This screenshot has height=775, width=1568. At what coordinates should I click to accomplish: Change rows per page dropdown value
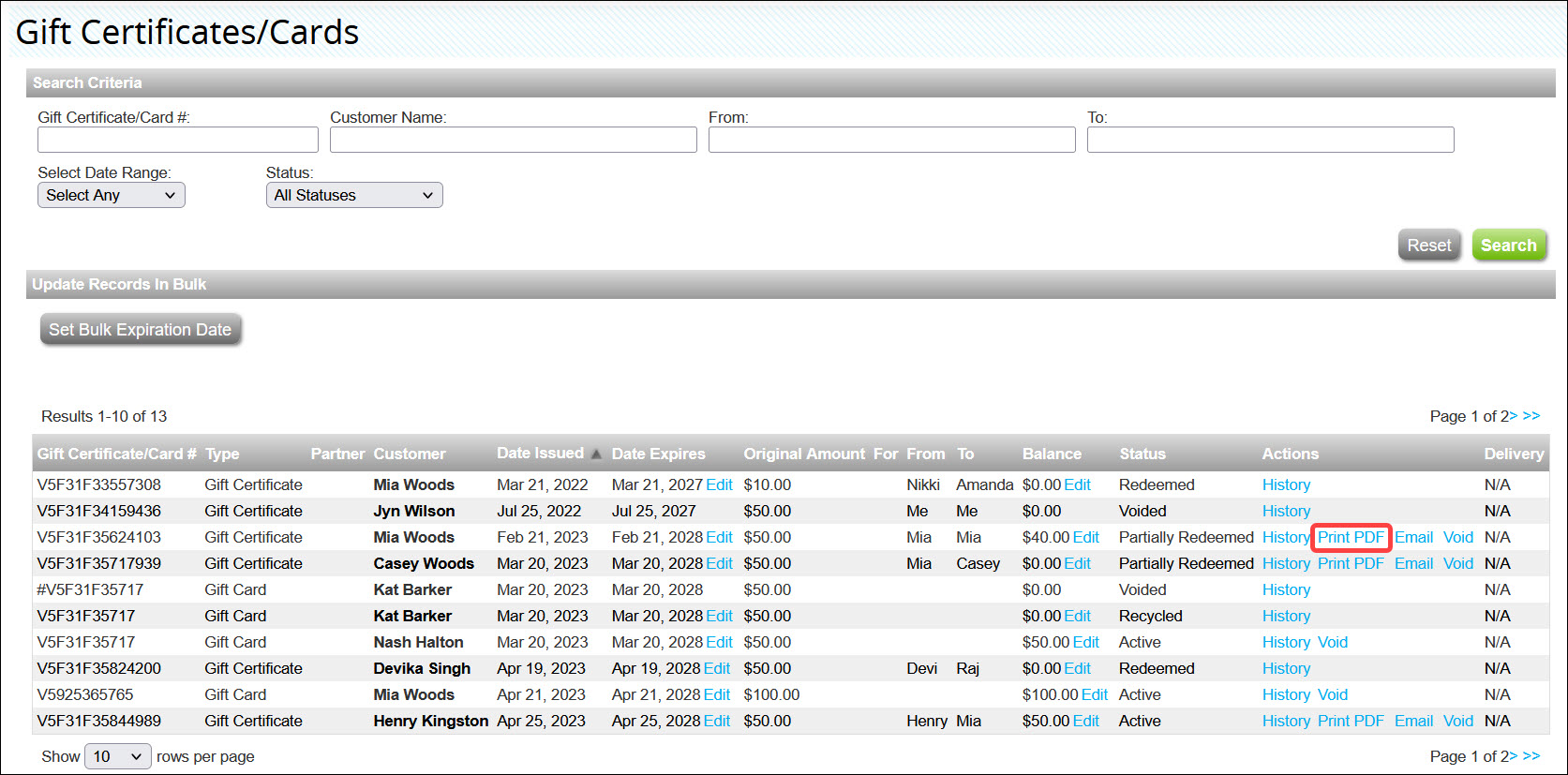pyautogui.click(x=117, y=756)
